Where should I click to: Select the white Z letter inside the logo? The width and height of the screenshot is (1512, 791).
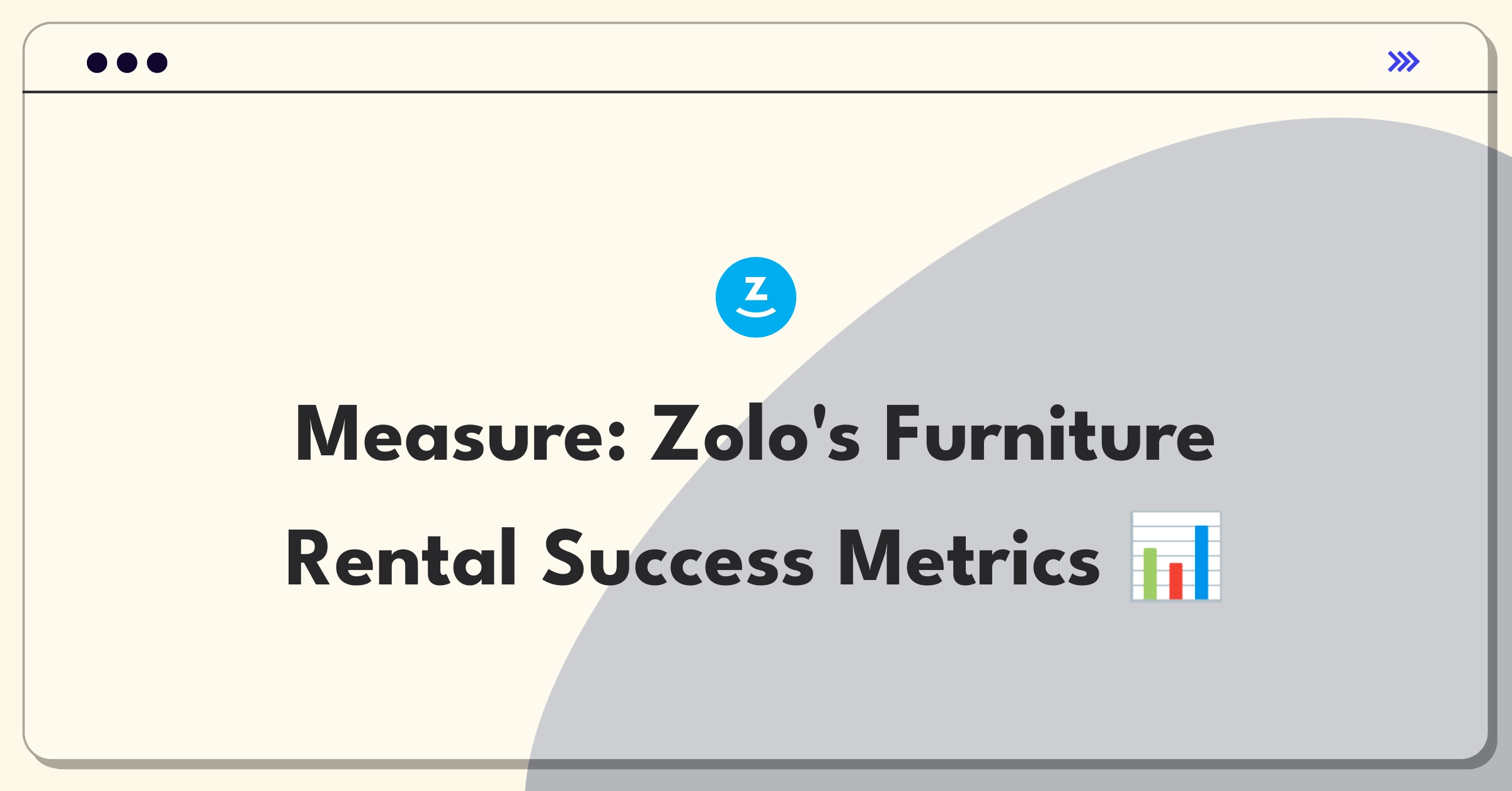click(756, 289)
